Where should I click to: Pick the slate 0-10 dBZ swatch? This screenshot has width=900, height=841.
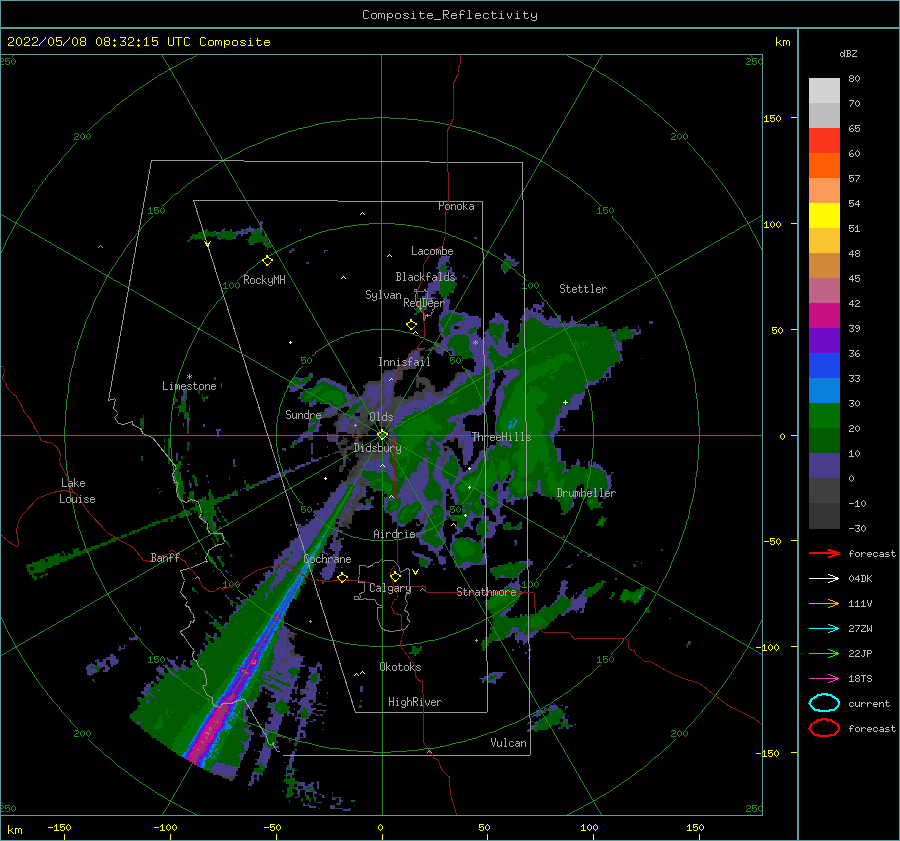[x=824, y=466]
